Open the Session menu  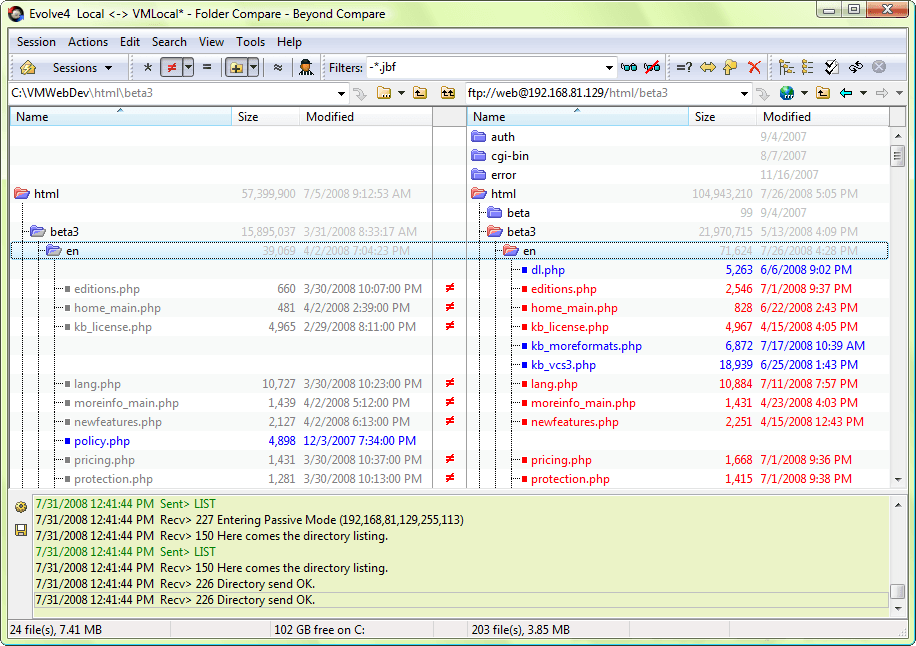[x=36, y=42]
